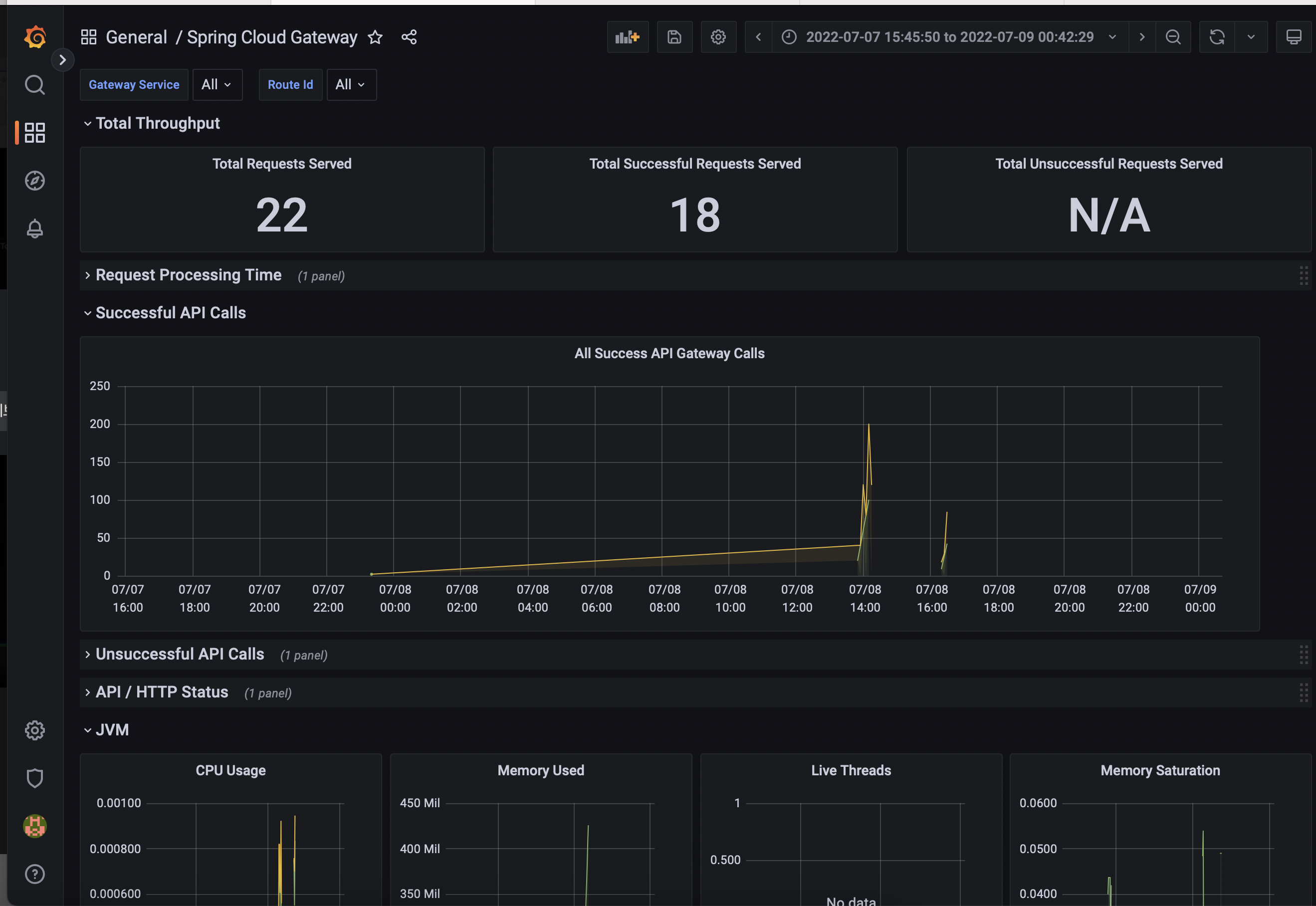Star the Spring Cloud Gateway dashboard

point(375,37)
